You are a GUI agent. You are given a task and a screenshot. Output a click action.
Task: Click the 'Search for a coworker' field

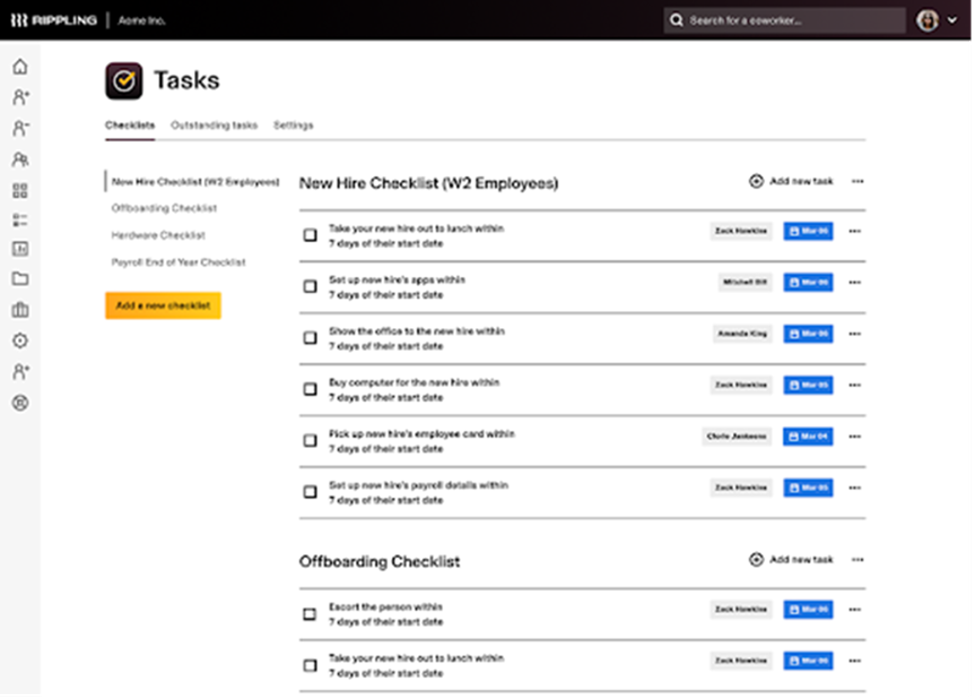point(784,20)
